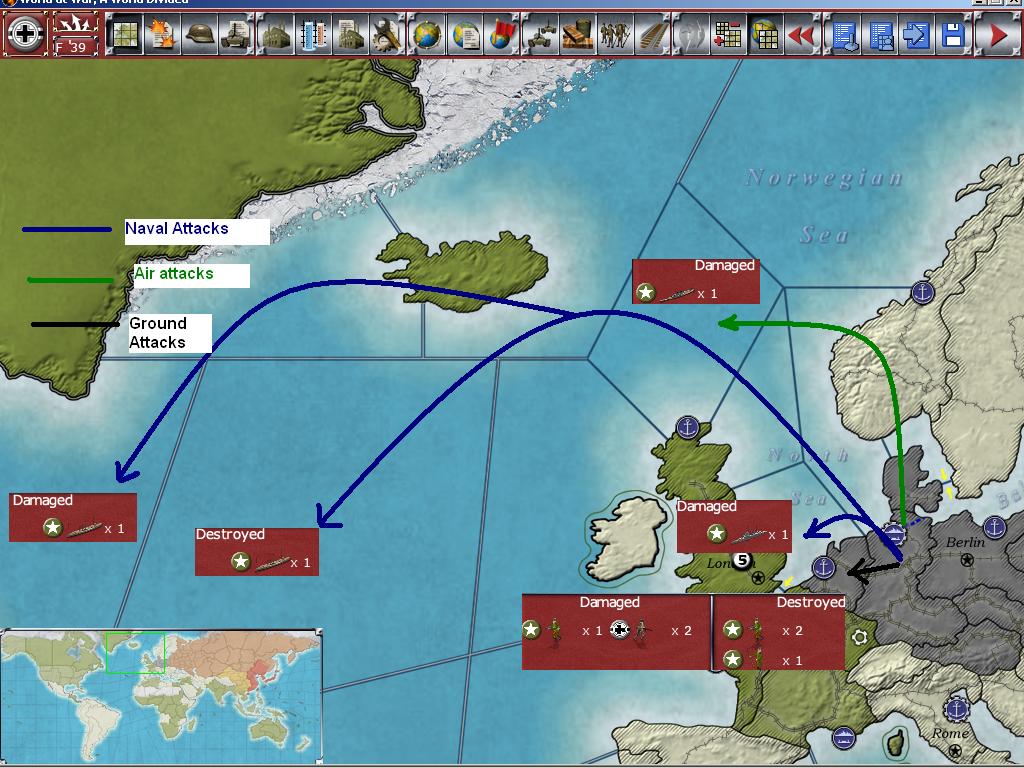Click the anchor port icon in Norway
Image resolution: width=1024 pixels, height=768 pixels.
[922, 292]
